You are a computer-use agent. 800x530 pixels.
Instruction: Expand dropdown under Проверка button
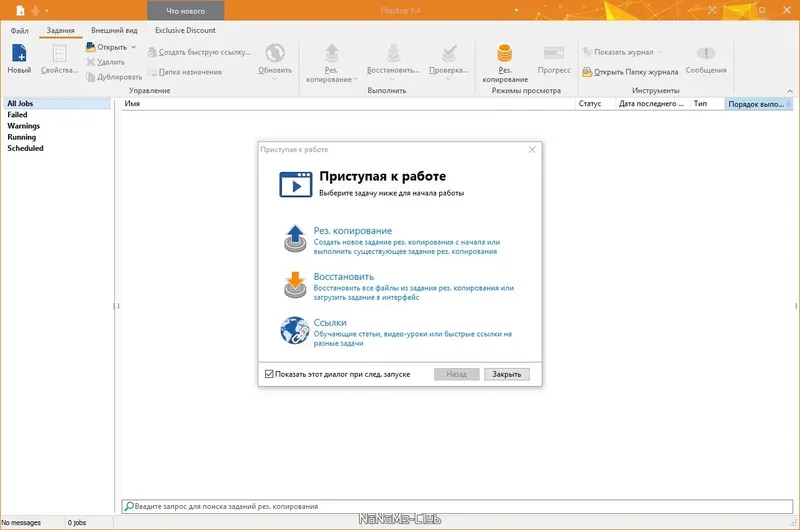coord(448,79)
